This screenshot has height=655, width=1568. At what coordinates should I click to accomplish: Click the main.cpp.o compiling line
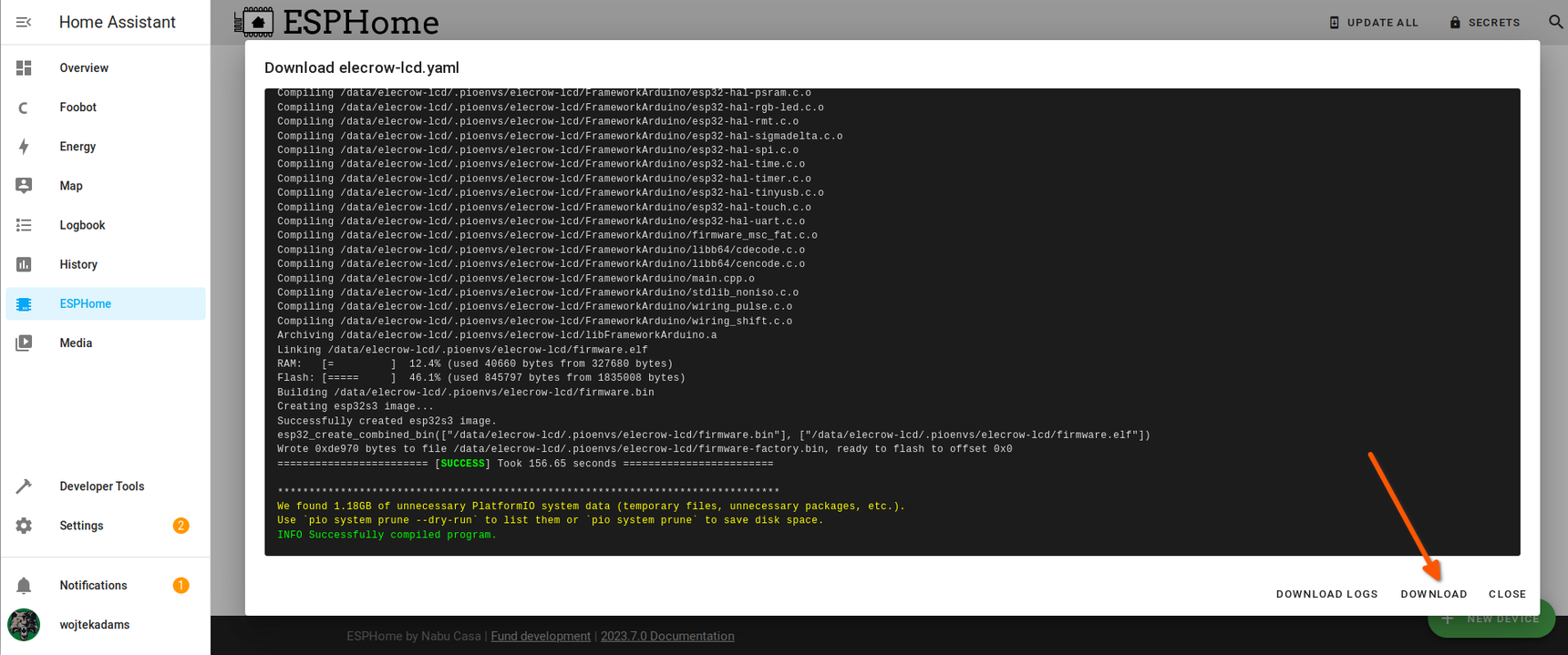tap(516, 279)
